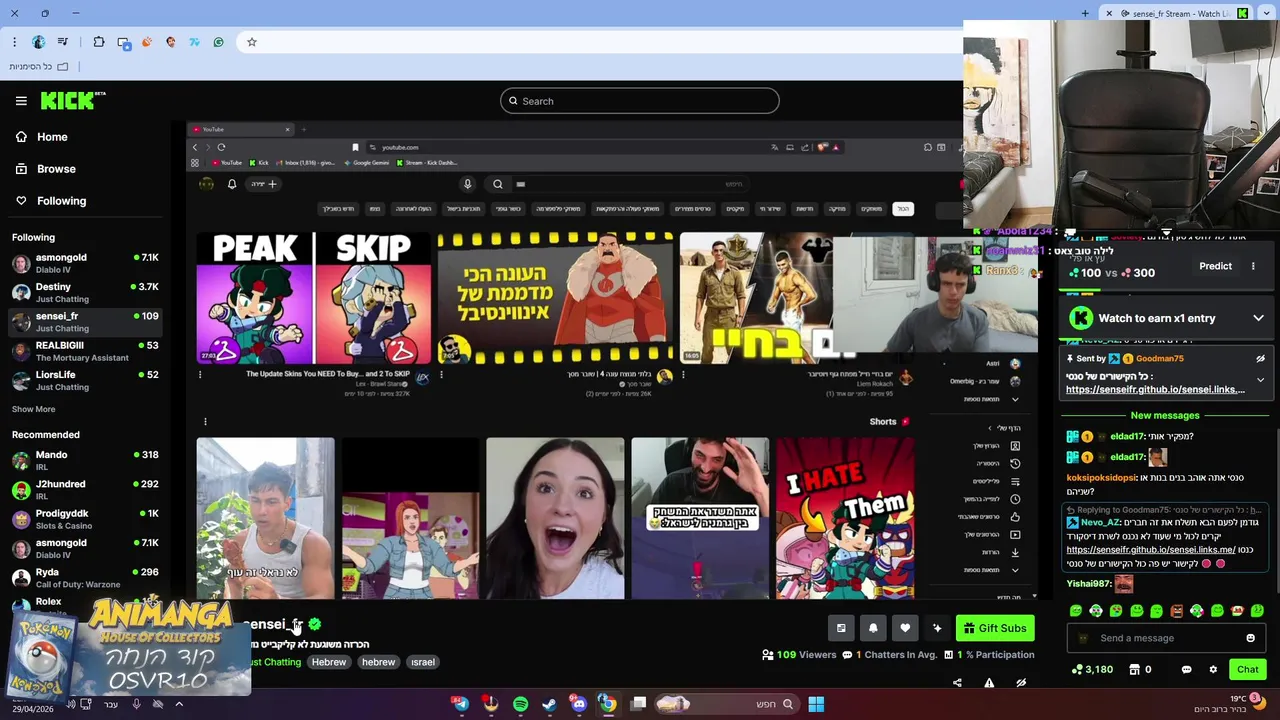Image resolution: width=1280 pixels, height=720 pixels.
Task: Click the green Gift Subs button
Action: [x=995, y=628]
